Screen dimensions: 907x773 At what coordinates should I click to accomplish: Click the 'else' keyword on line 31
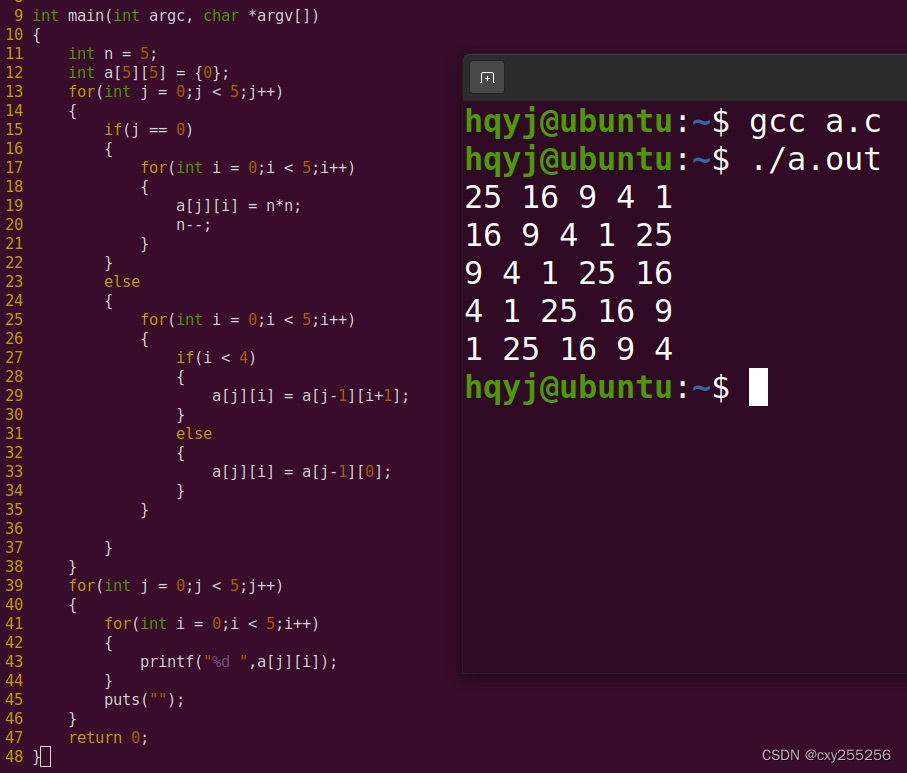194,434
